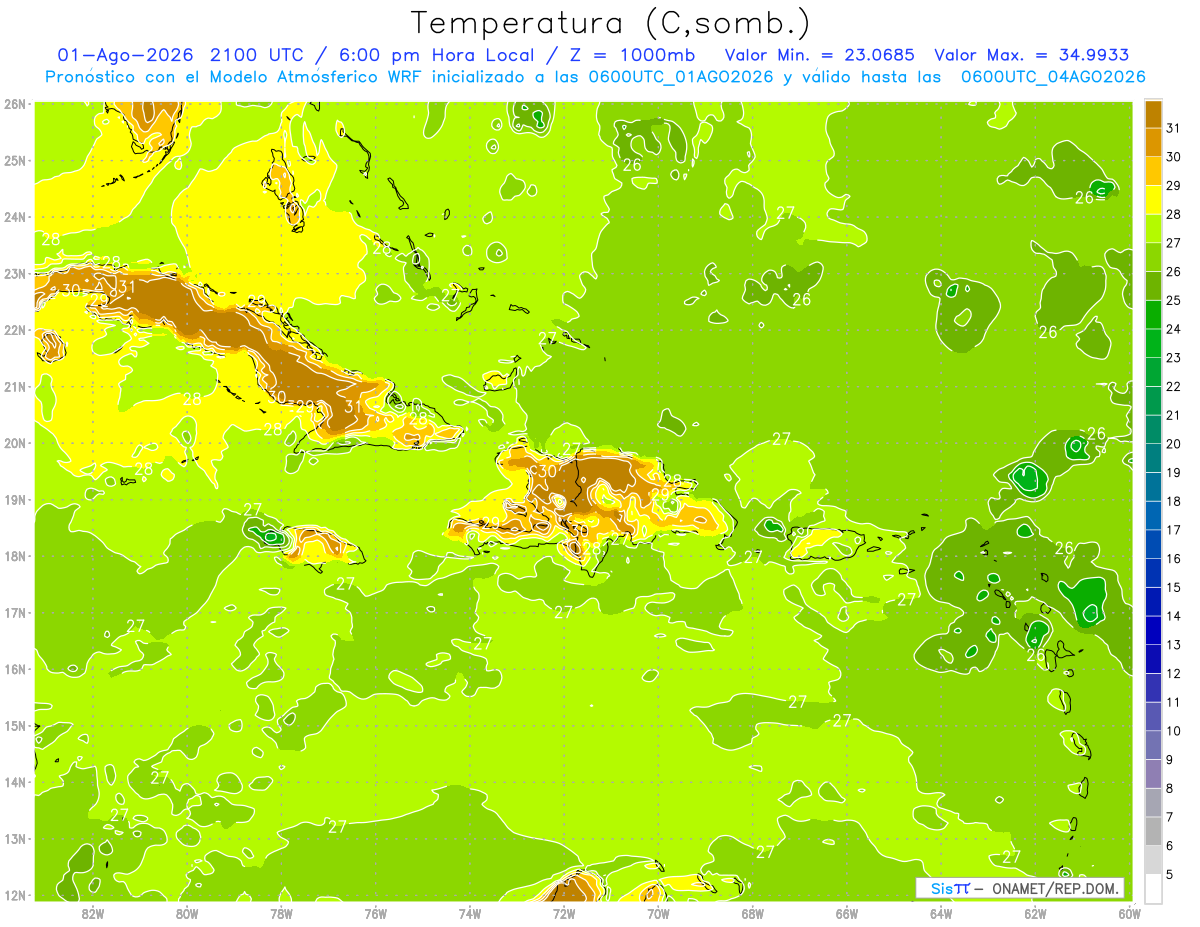Select the blue swatch between 15 and 16
This screenshot has width=1200, height=927.
(x=1153, y=572)
